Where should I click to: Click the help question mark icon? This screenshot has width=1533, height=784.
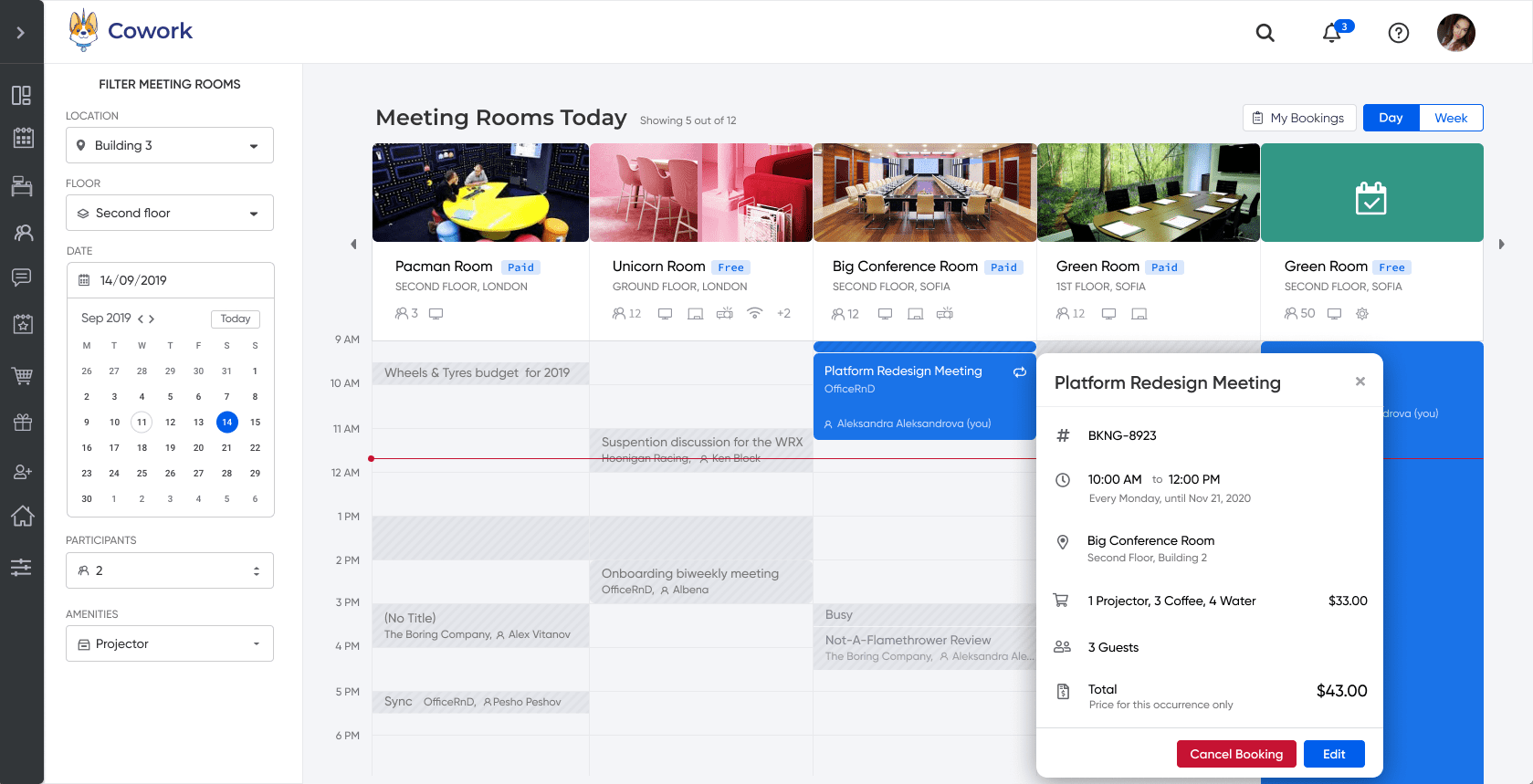point(1398,33)
